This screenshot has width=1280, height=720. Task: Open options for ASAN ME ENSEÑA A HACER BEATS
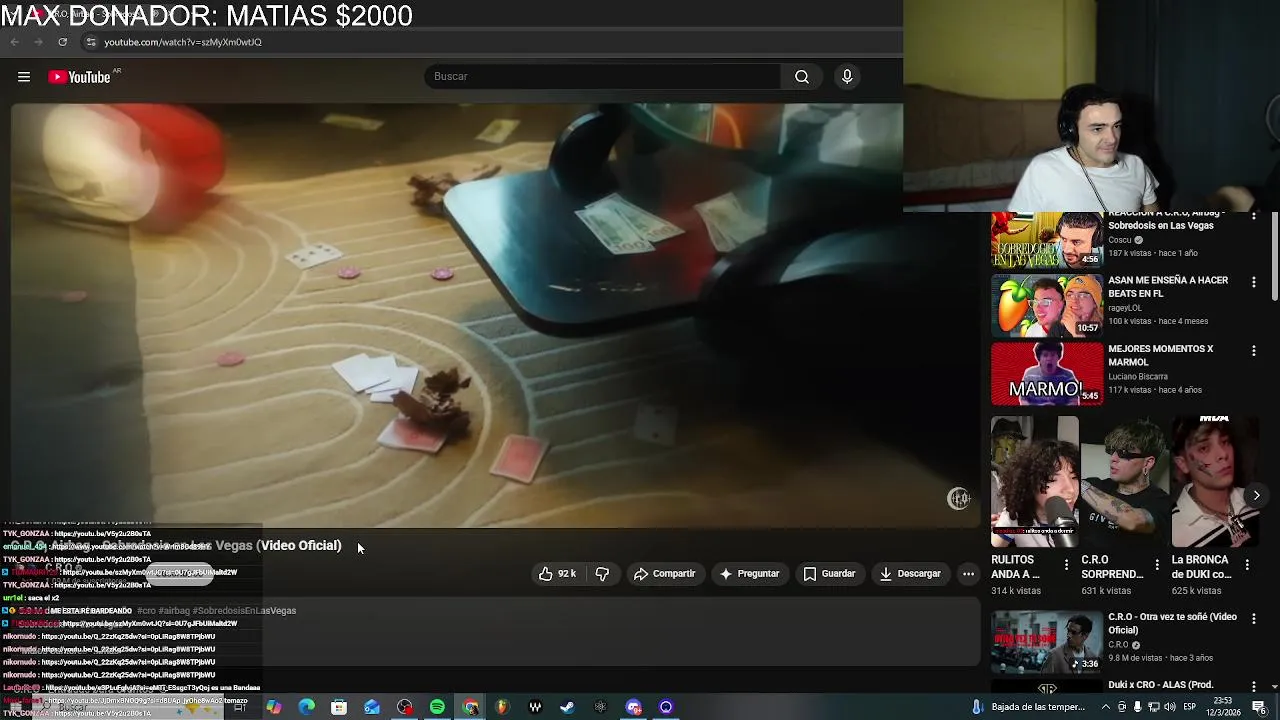1253,283
